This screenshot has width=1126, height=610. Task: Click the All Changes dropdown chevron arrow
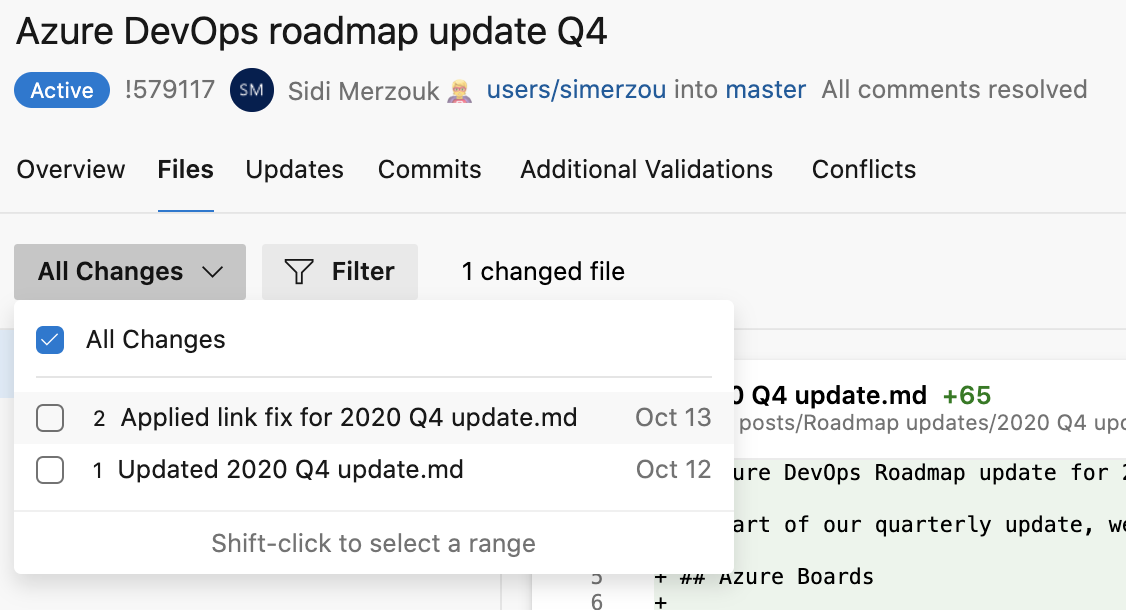(212, 271)
